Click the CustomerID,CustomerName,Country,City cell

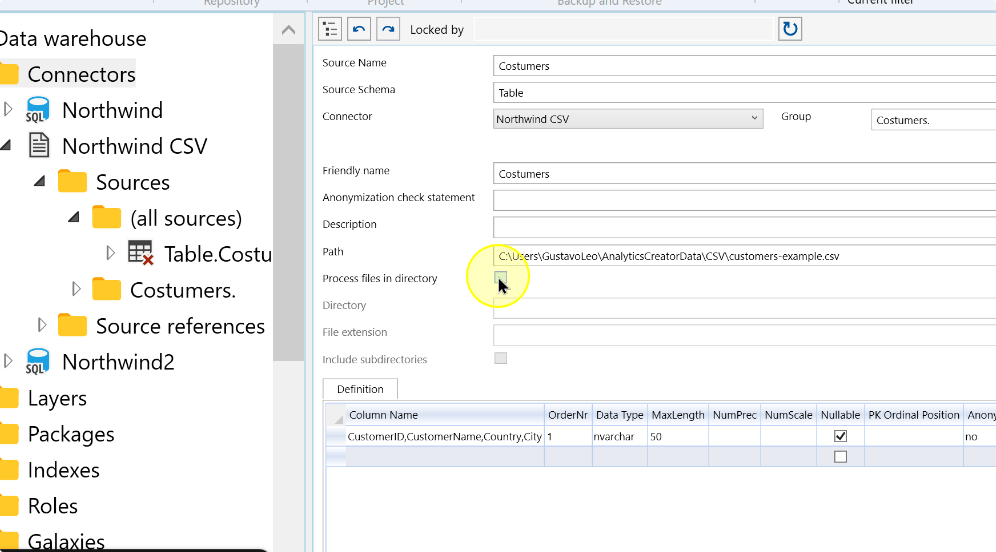[445, 436]
